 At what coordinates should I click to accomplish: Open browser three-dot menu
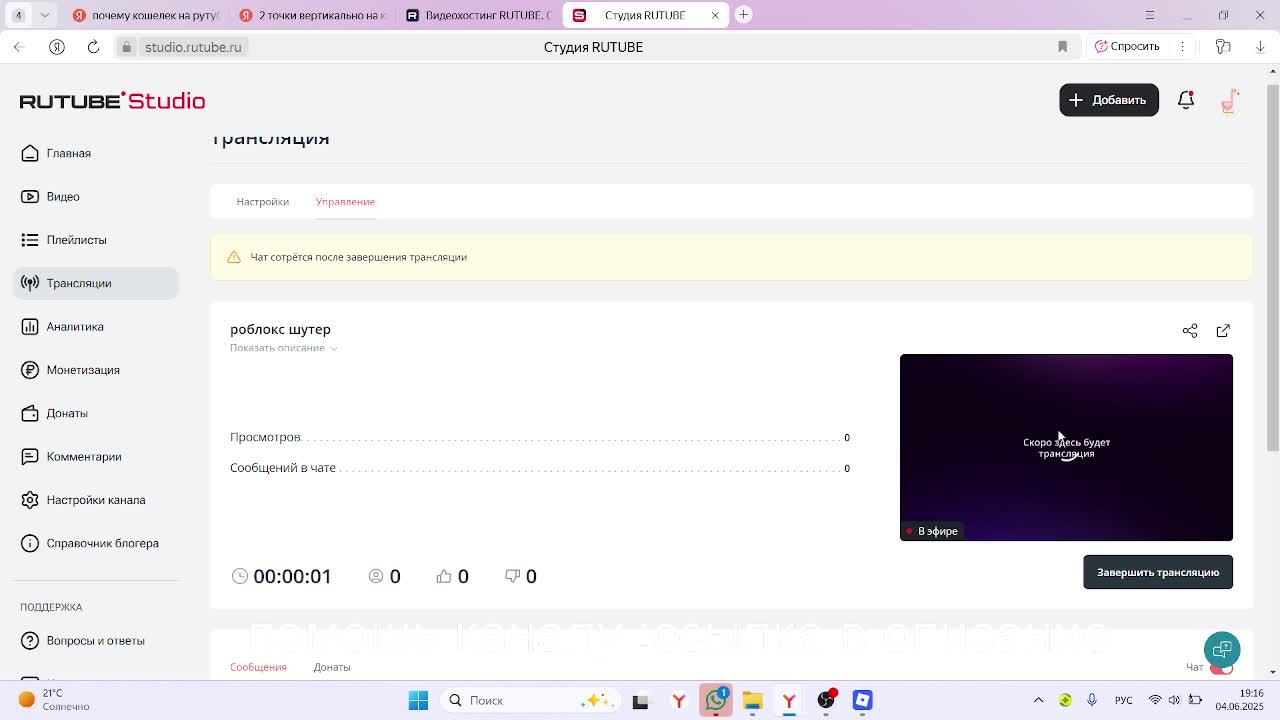1181,47
